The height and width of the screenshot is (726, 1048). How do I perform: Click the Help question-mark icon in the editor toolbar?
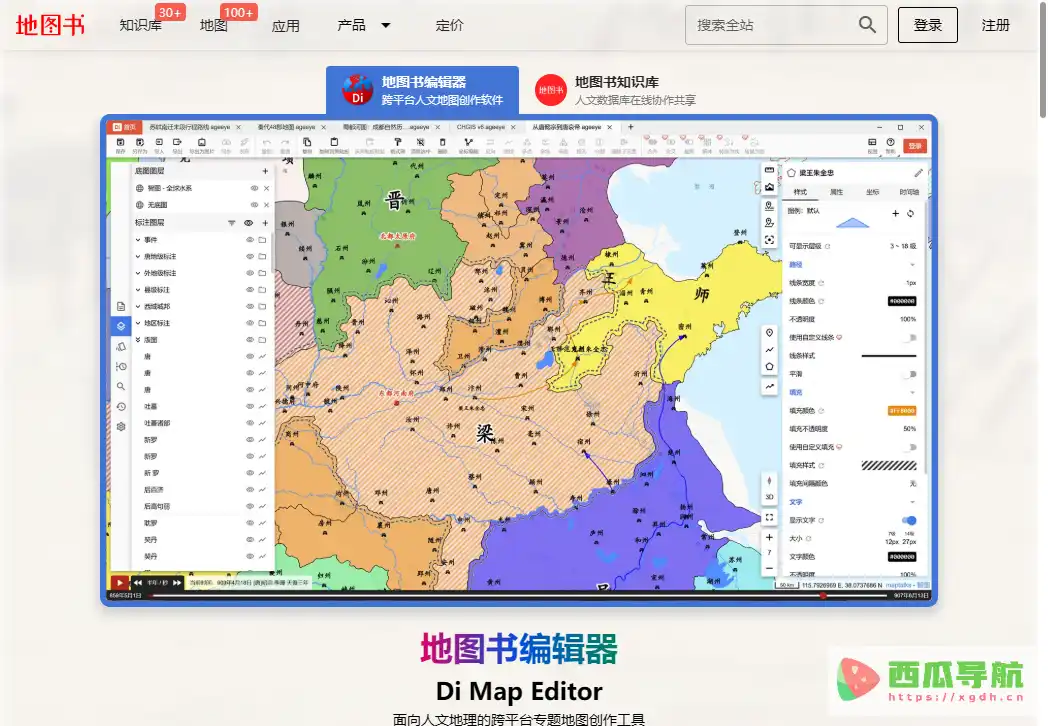pos(890,142)
